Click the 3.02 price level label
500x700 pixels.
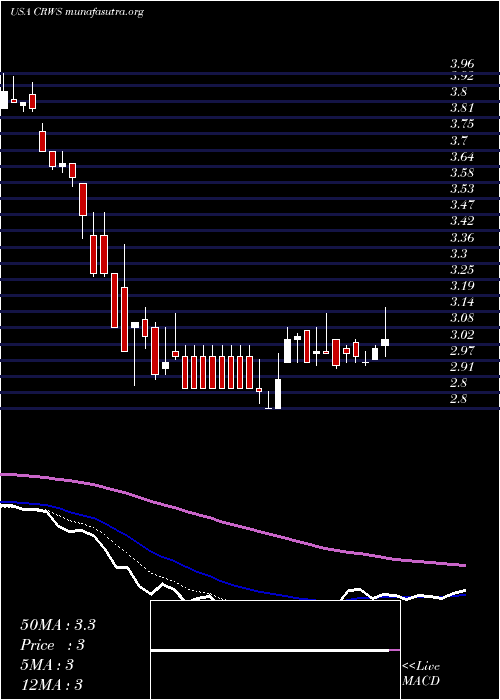tap(462, 334)
